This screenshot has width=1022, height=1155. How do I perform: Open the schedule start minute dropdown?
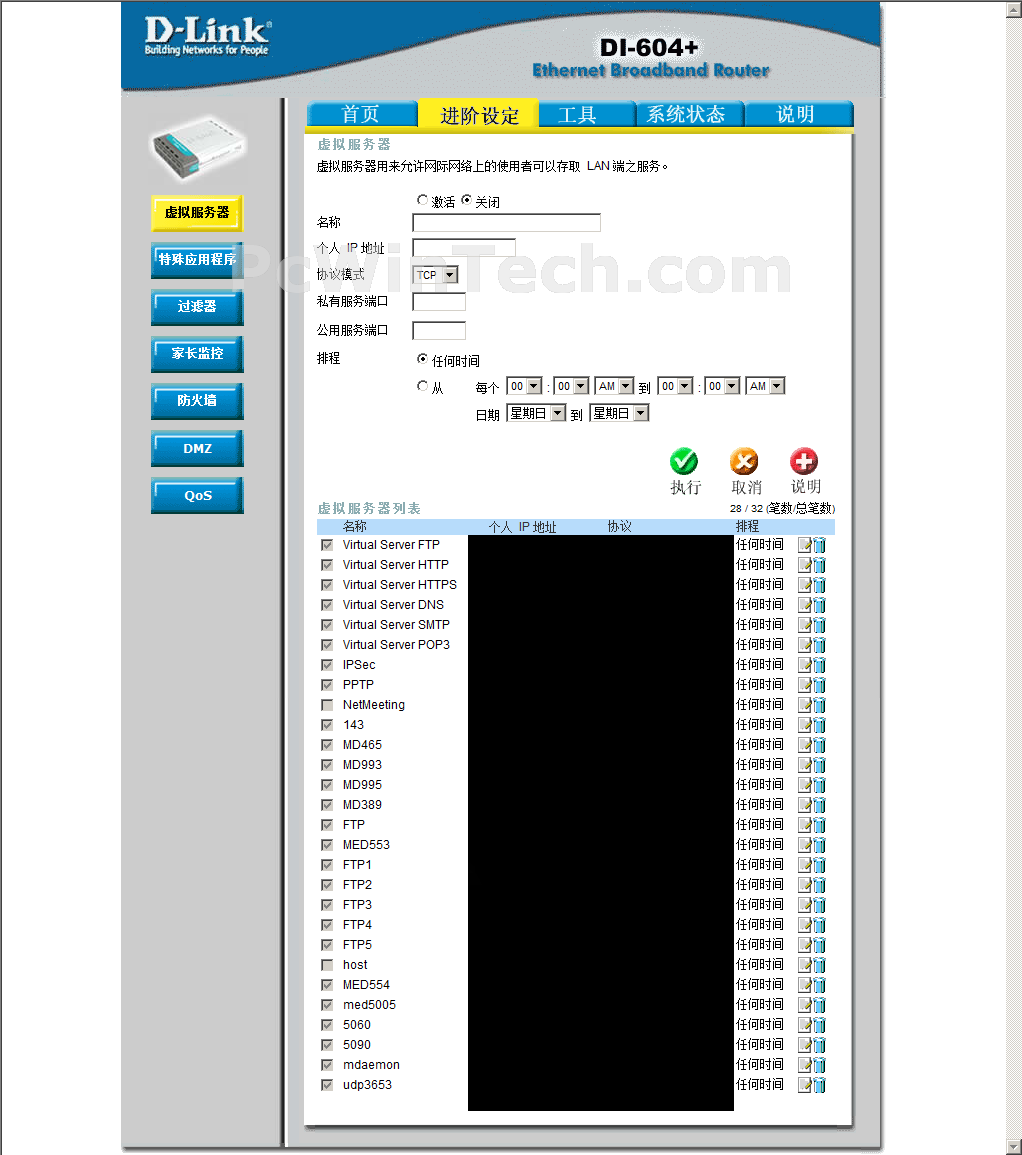coord(572,386)
